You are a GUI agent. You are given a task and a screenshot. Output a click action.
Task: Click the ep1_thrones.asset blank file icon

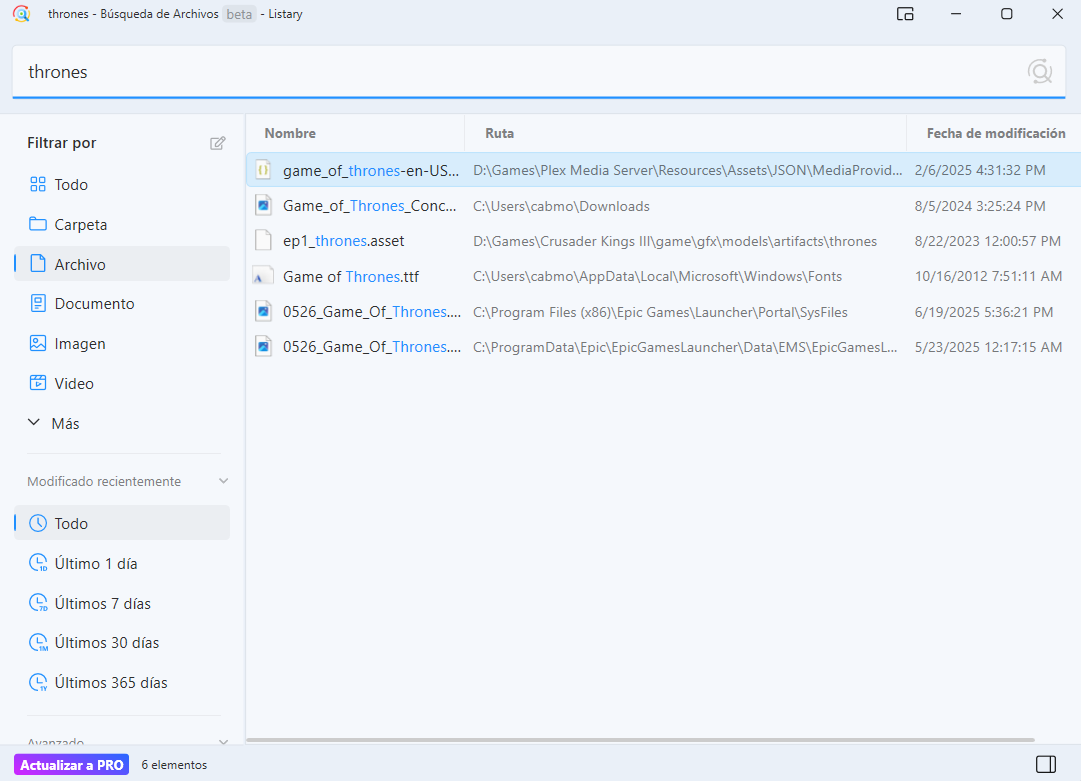pos(263,241)
